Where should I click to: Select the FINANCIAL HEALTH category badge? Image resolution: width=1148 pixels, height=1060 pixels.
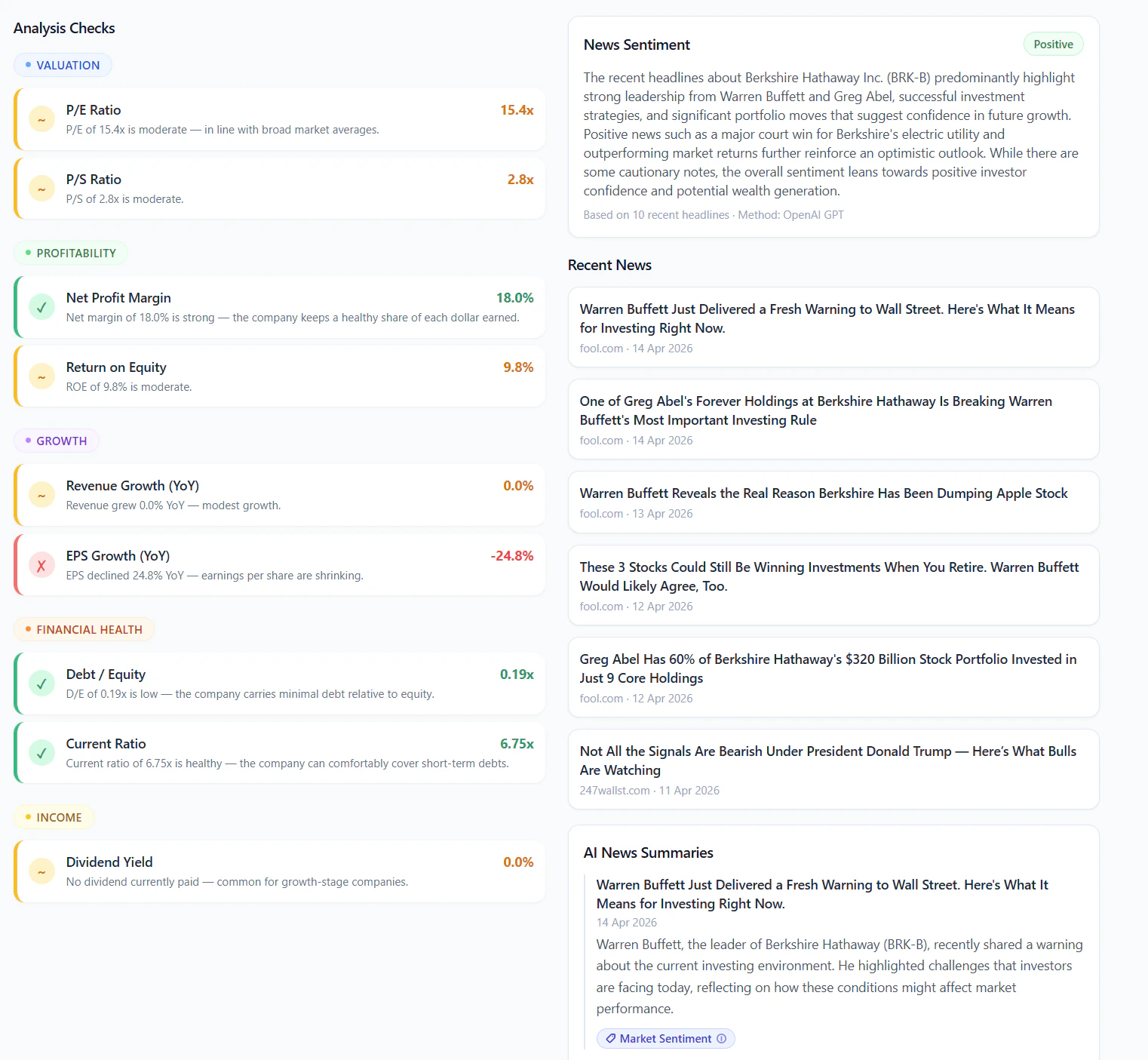[84, 629]
